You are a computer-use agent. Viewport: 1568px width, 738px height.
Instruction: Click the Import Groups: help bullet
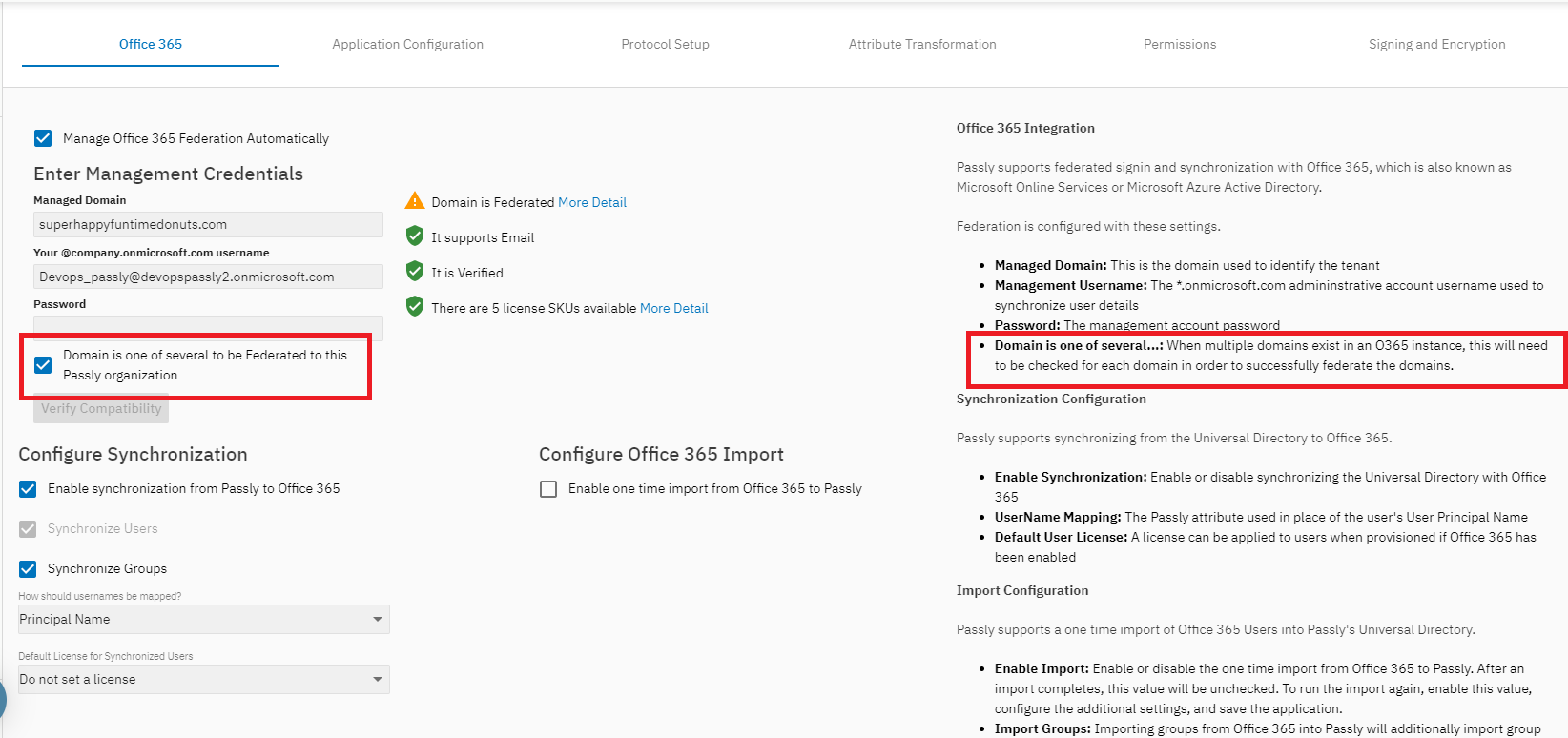pyautogui.click(x=1268, y=728)
